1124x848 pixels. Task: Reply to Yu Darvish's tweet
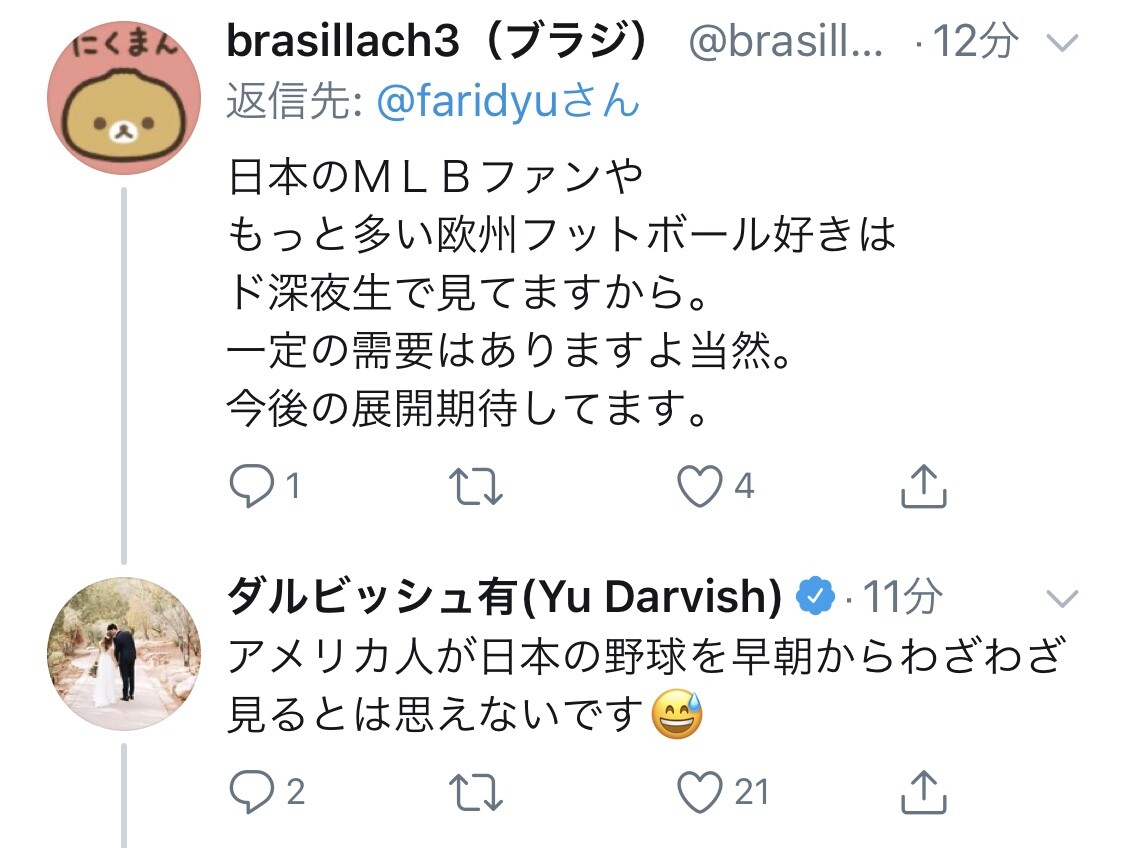[251, 791]
